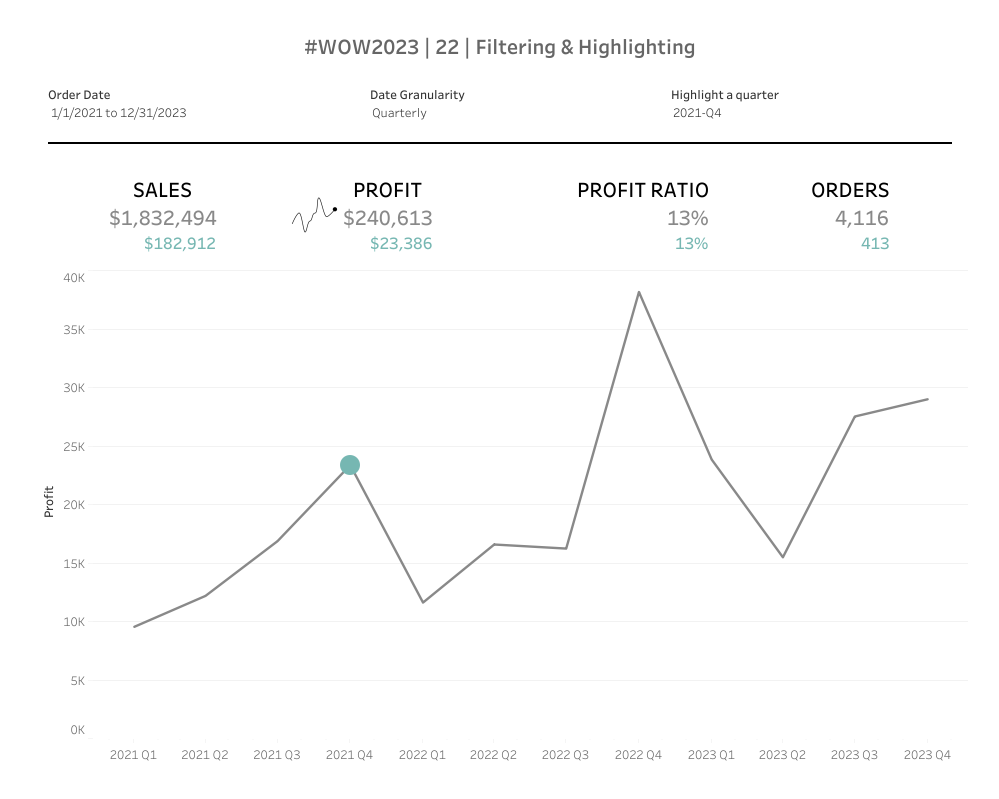Click the teal $182,912 quarter sales value
This screenshot has height=799, width=999.
point(179,243)
